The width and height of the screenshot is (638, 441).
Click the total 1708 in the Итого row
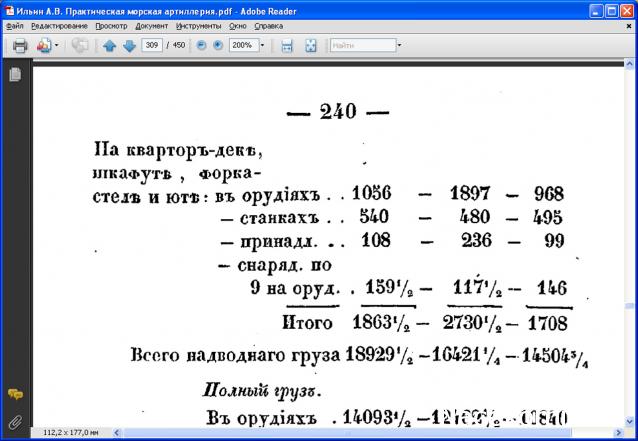point(548,324)
